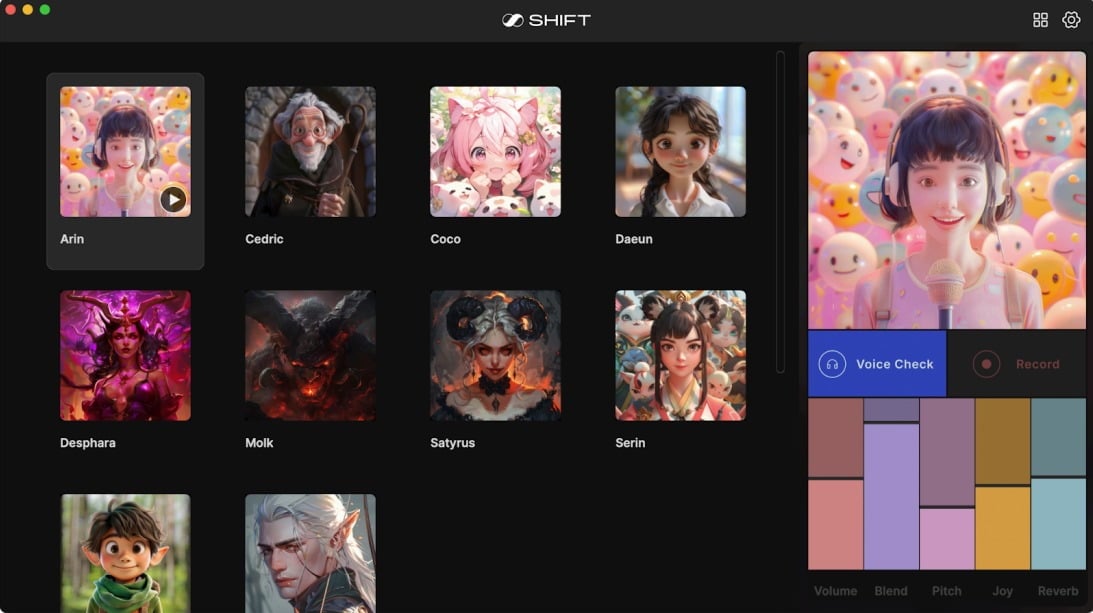
Task: Open settings gear icon
Action: tap(1071, 20)
